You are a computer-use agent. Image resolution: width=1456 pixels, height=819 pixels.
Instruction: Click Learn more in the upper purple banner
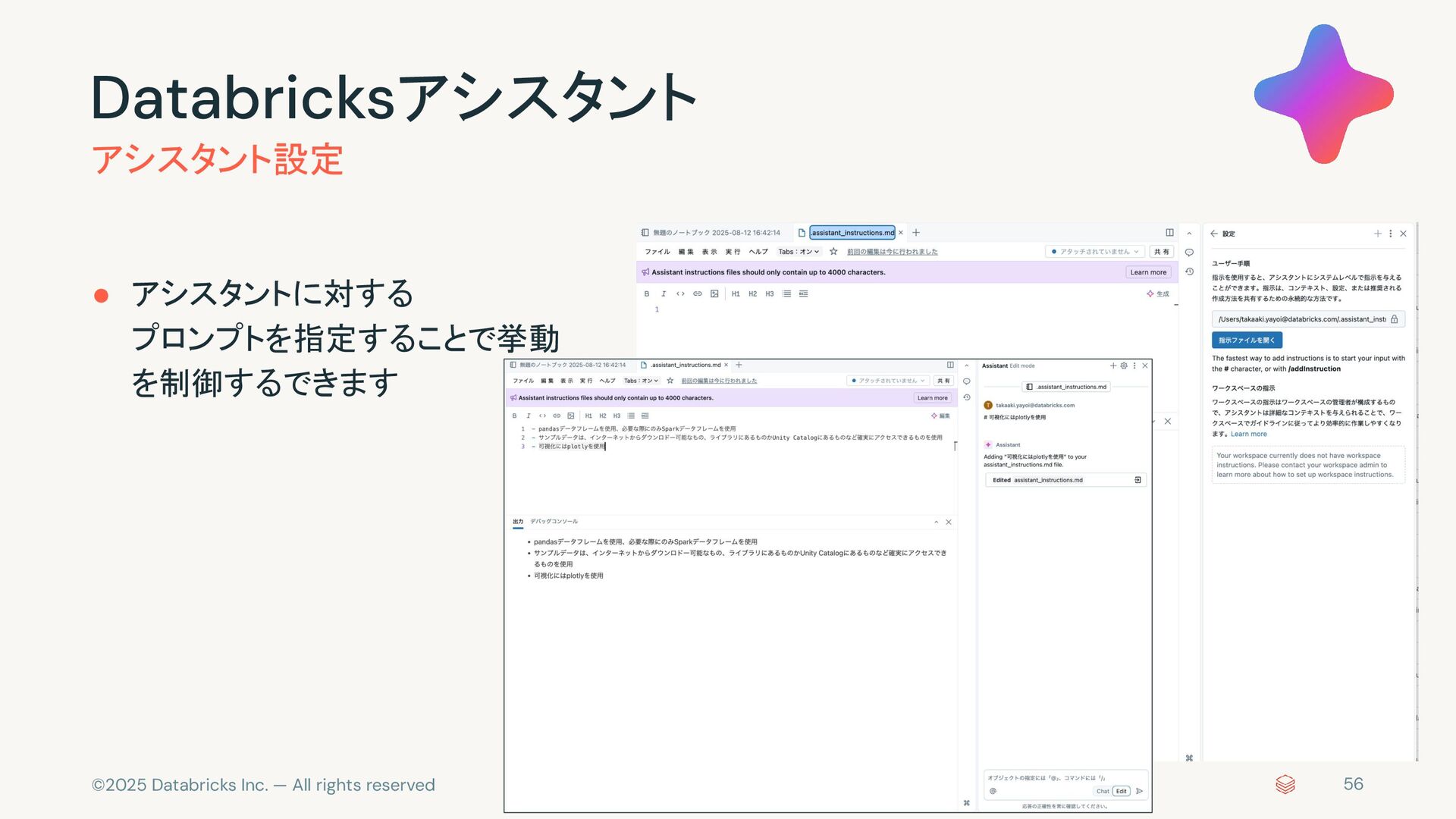[x=1148, y=272]
